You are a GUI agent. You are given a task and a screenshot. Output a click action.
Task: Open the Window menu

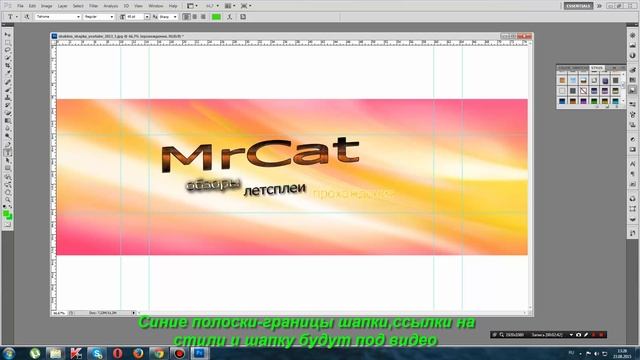click(x=156, y=6)
